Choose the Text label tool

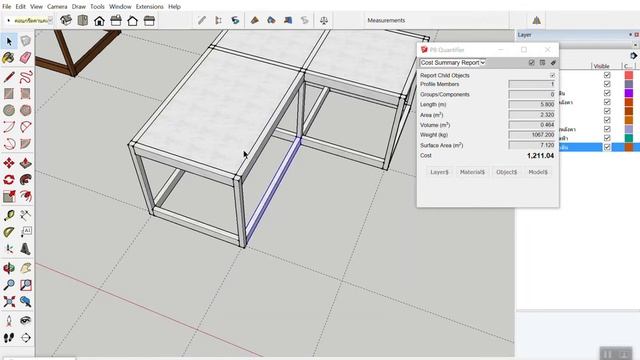(25, 232)
